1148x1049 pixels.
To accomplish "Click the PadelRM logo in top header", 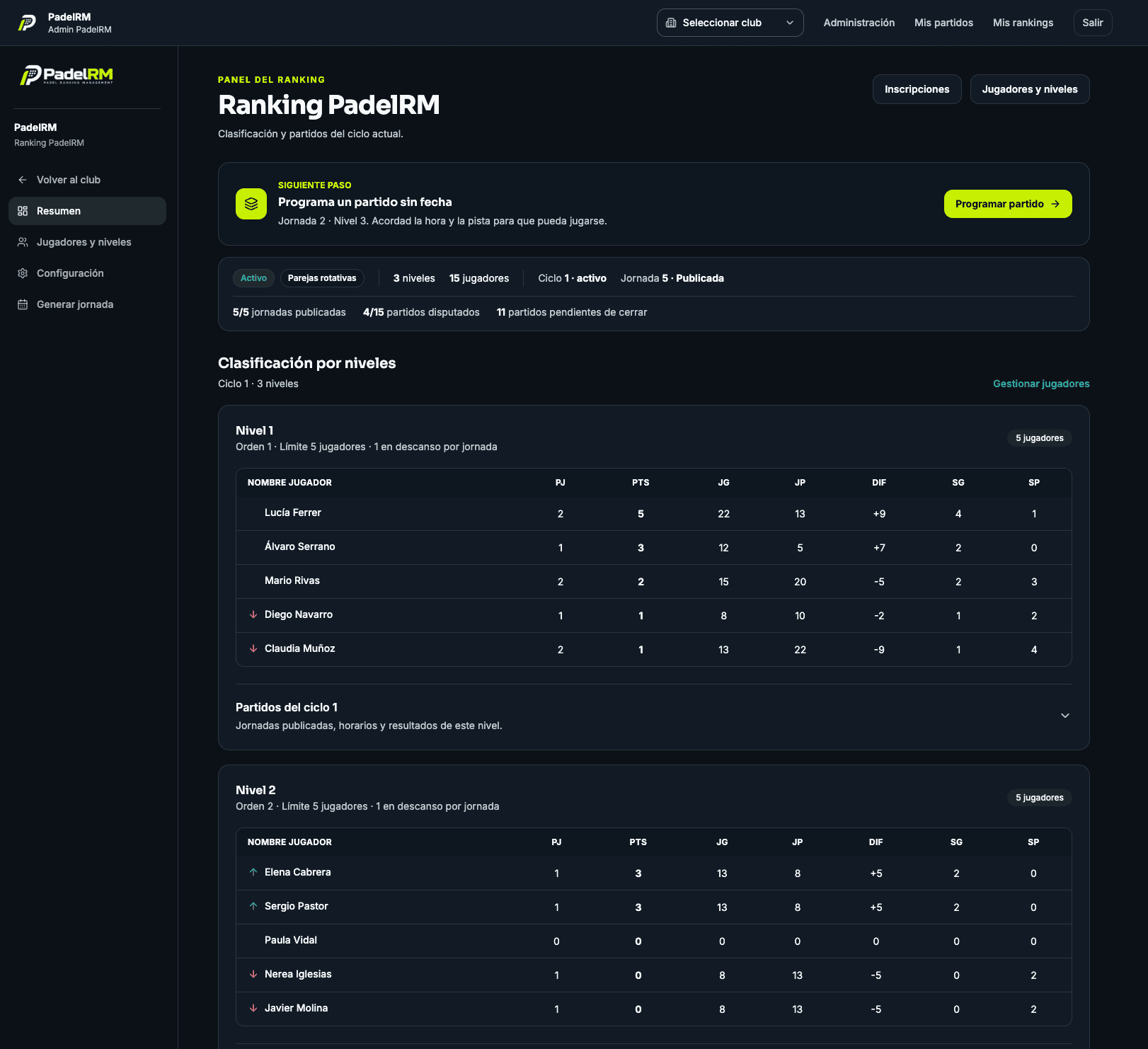I will (27, 23).
